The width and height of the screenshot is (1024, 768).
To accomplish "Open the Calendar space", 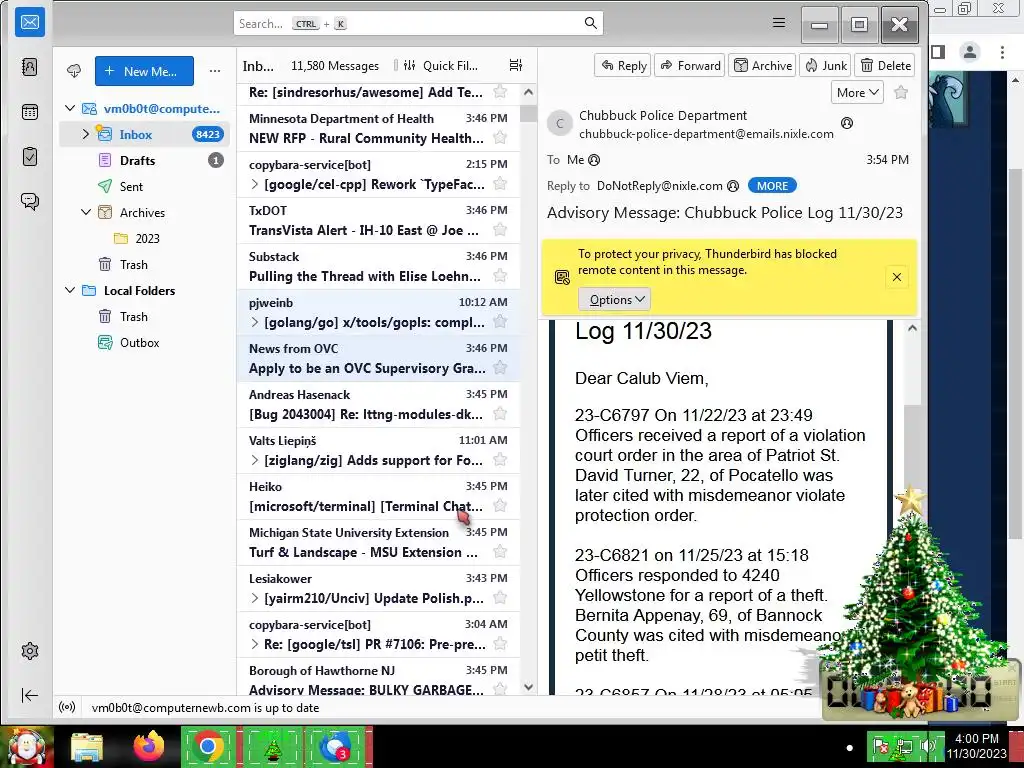I will (x=30, y=112).
